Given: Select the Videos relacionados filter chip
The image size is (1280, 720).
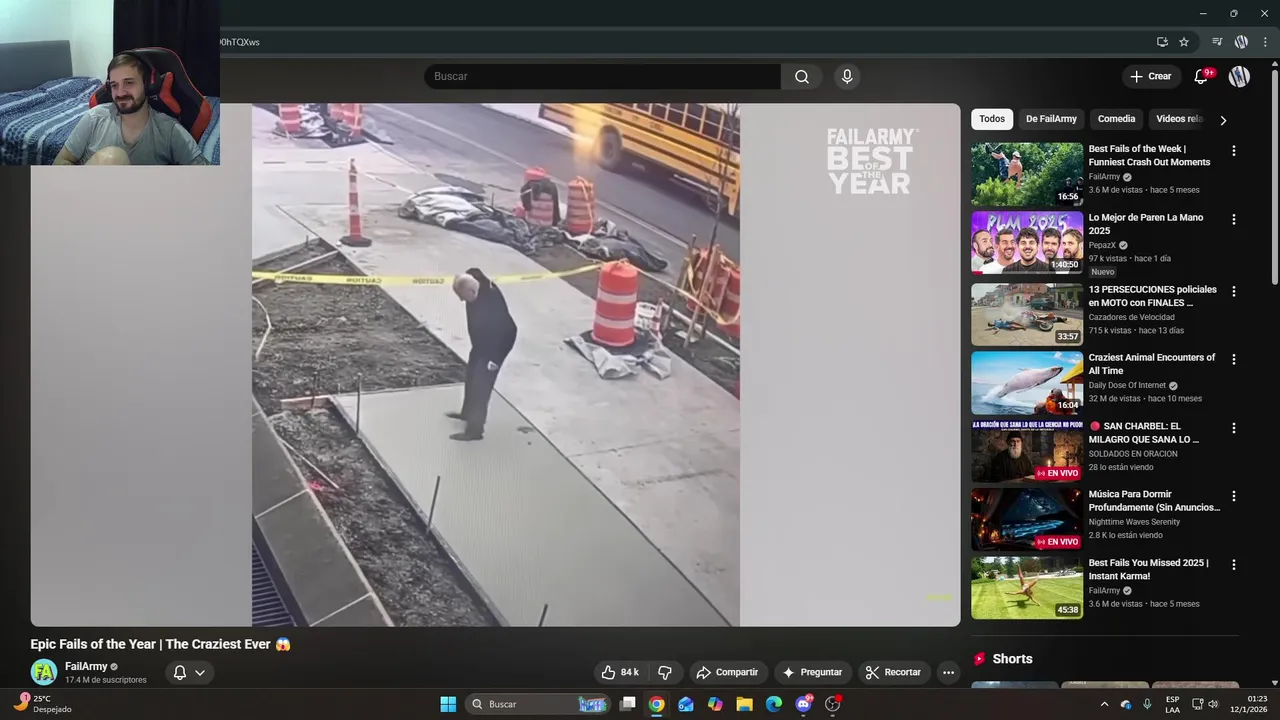Looking at the screenshot, I should [1180, 119].
